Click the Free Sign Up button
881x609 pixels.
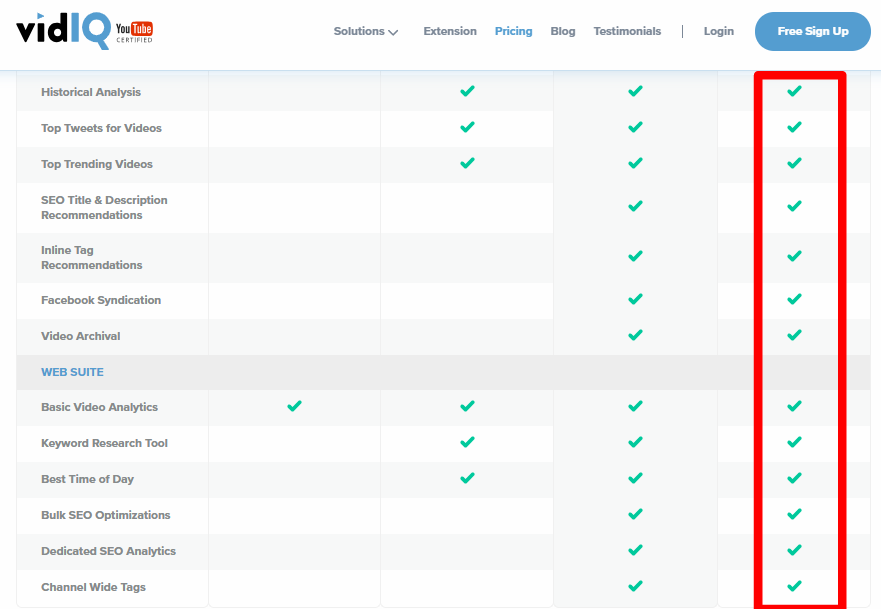click(812, 31)
